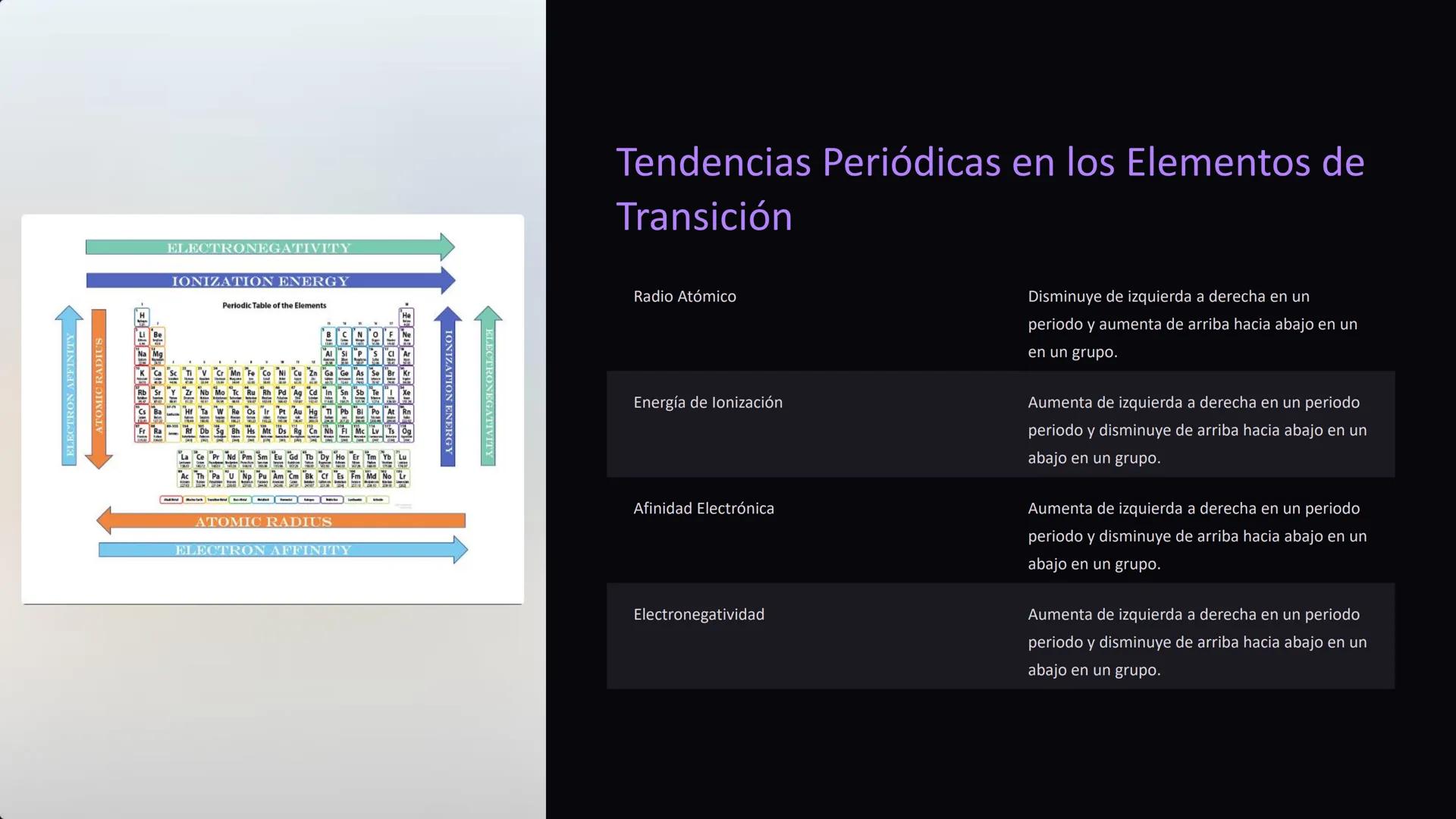Viewport: 1456px width, 819px height.
Task: Select the Afinidad Electrónica row label
Action: tap(704, 509)
